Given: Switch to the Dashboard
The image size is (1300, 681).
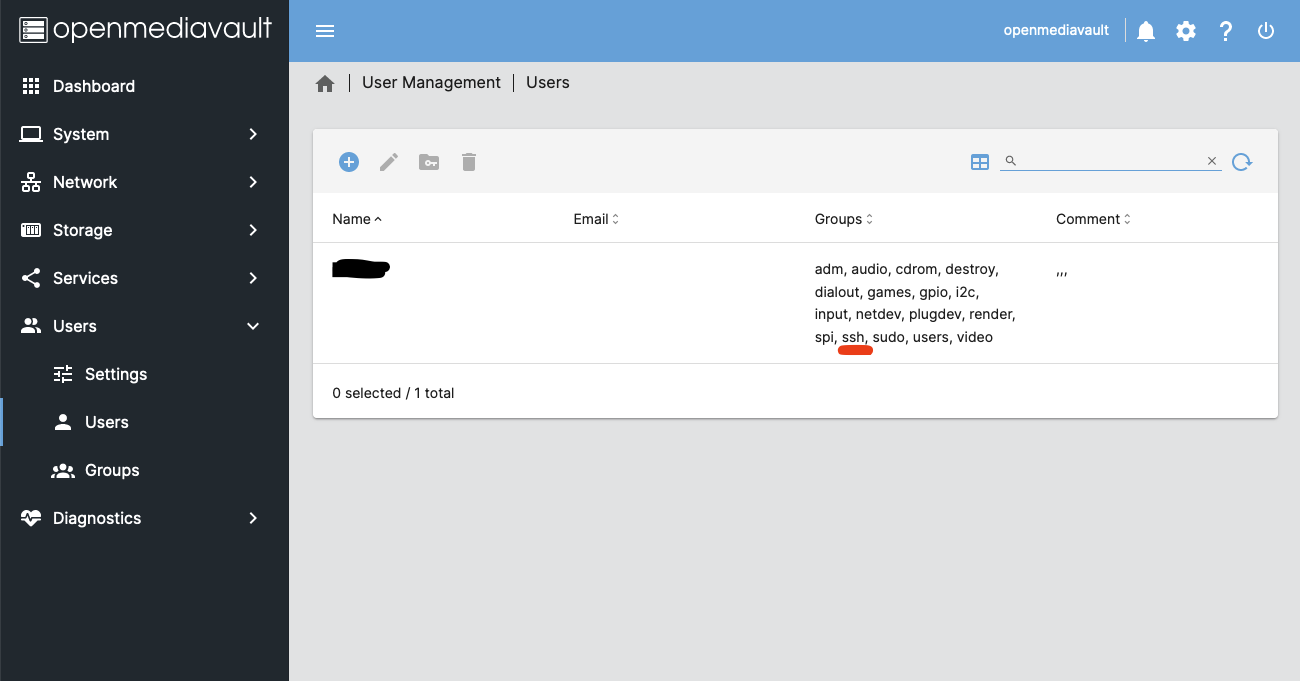Looking at the screenshot, I should (x=94, y=86).
